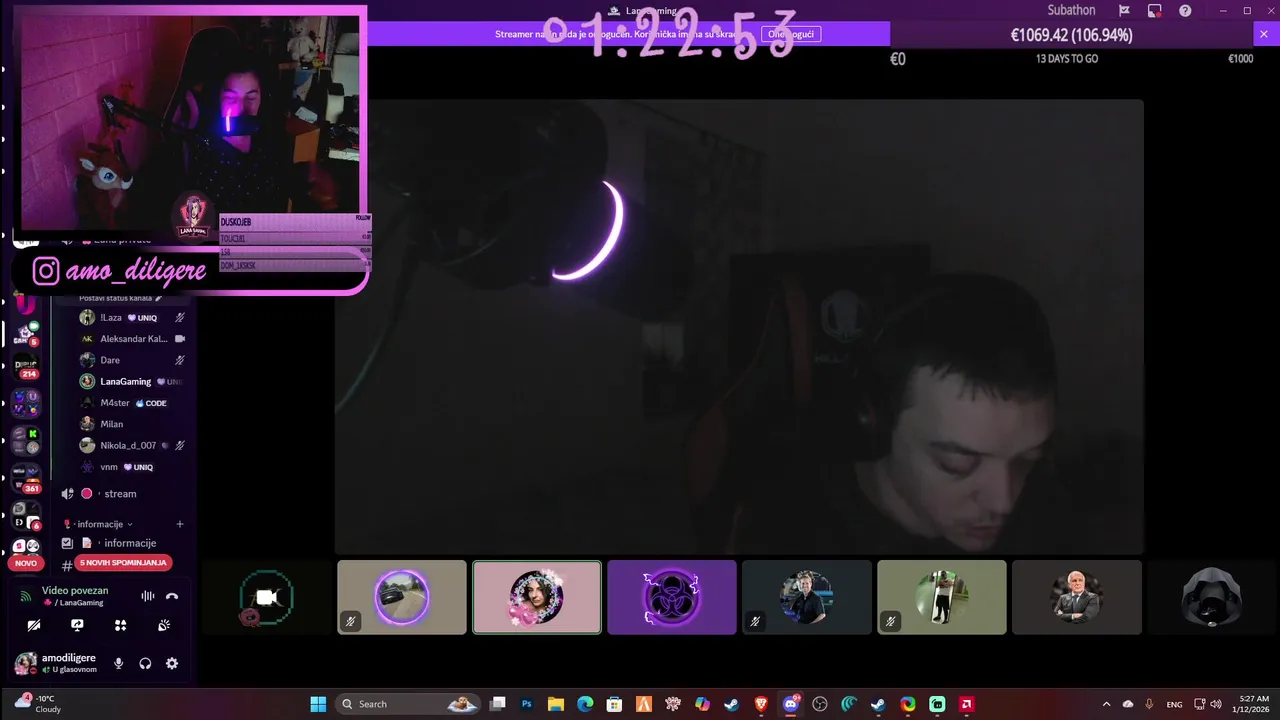Viewport: 1280px width, 720px height.
Task: Click the taskbar Search box
Action: click(408, 704)
